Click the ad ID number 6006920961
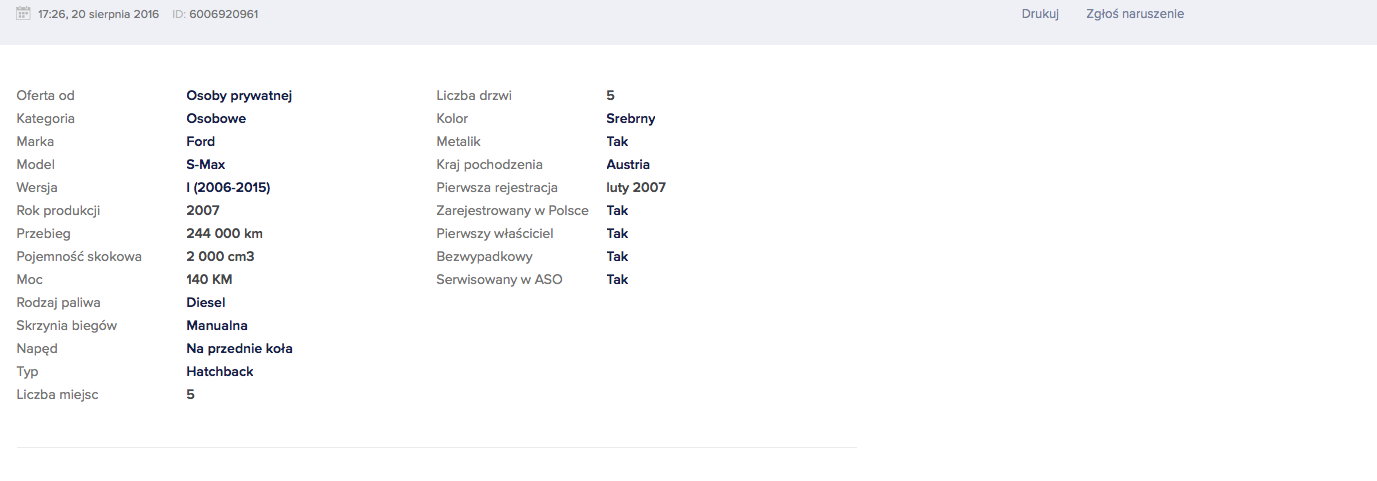 (x=224, y=14)
